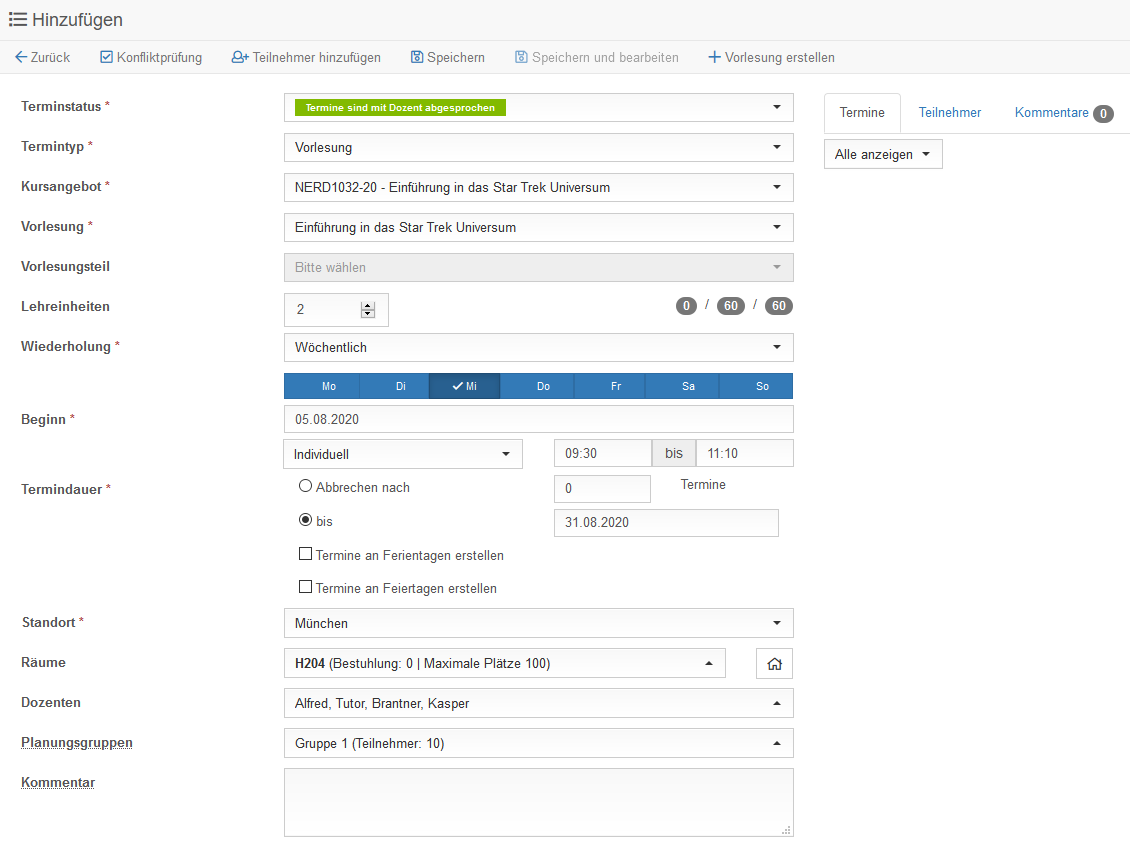
Task: Click the list icon beside Hinzufügen
Action: coord(18,19)
